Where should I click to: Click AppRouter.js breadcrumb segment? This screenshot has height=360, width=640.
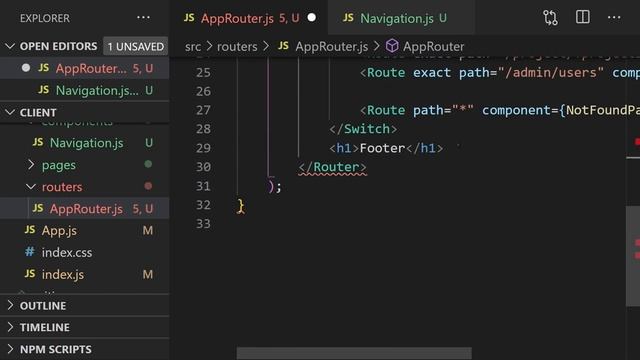pyautogui.click(x=331, y=46)
